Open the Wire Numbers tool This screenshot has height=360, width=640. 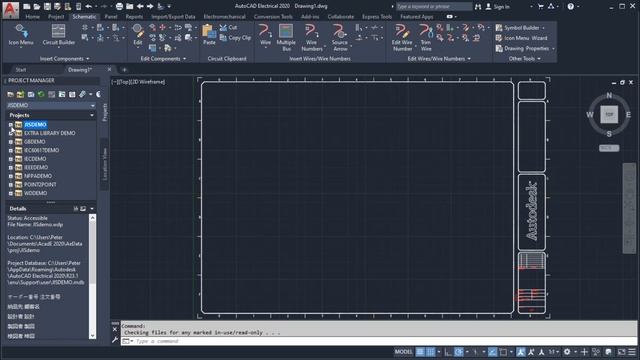312,38
